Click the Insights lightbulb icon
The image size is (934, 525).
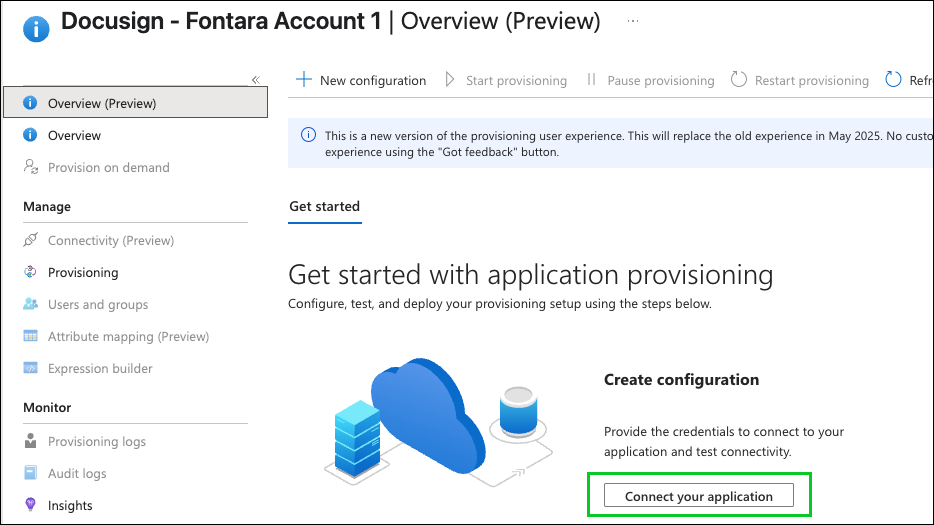pyautogui.click(x=30, y=505)
